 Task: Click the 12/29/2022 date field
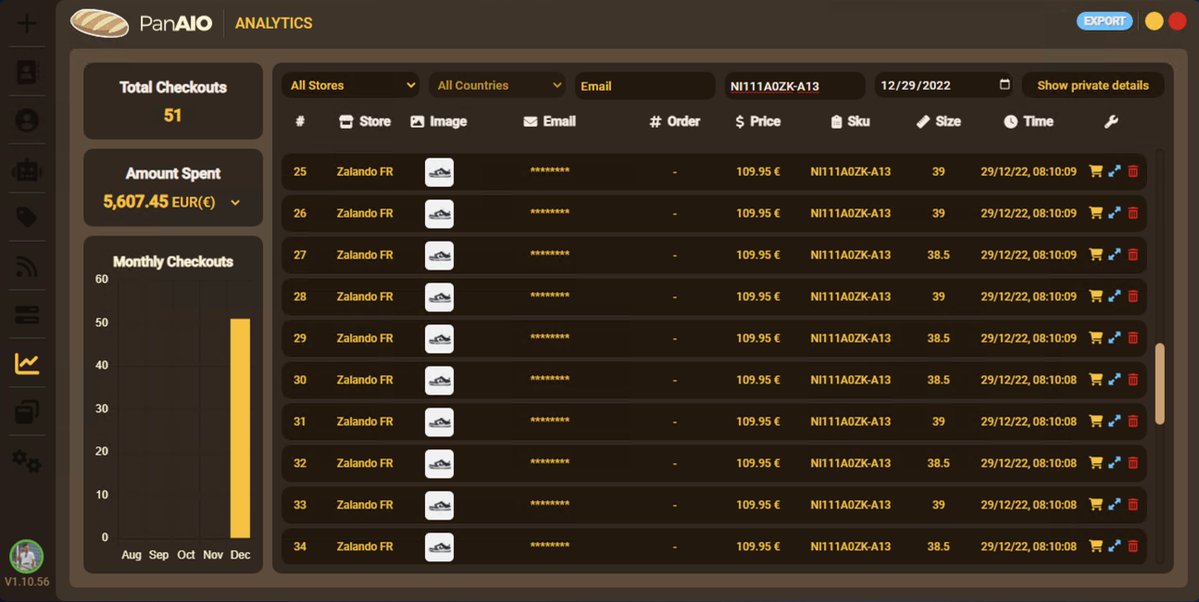(944, 86)
